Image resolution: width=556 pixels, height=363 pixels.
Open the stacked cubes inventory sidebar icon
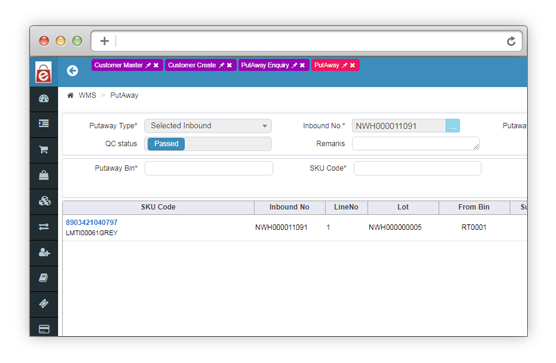(44, 201)
